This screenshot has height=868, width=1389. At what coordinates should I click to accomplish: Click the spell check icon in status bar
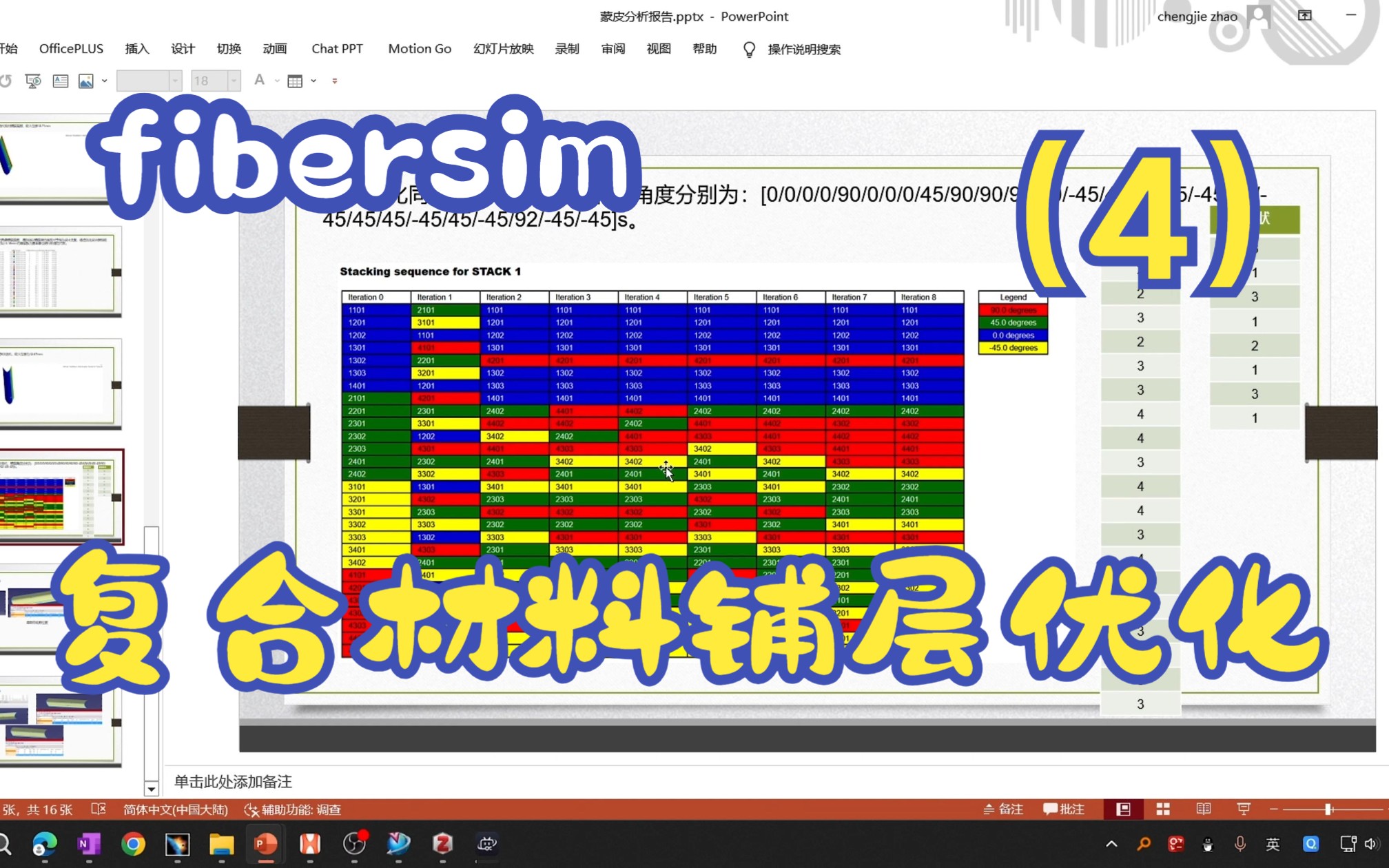click(99, 809)
